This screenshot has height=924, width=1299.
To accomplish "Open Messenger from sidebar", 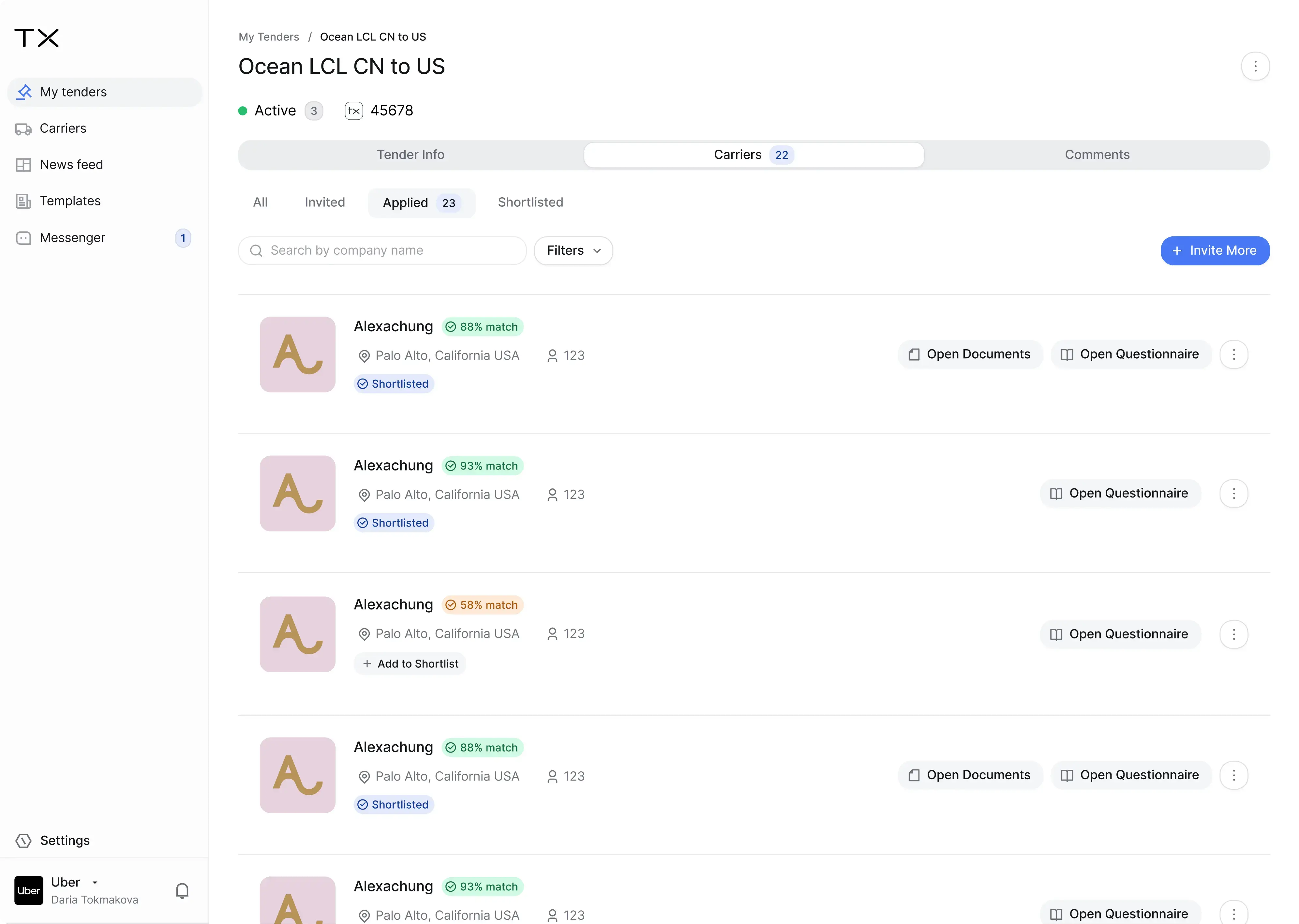I will tap(72, 238).
